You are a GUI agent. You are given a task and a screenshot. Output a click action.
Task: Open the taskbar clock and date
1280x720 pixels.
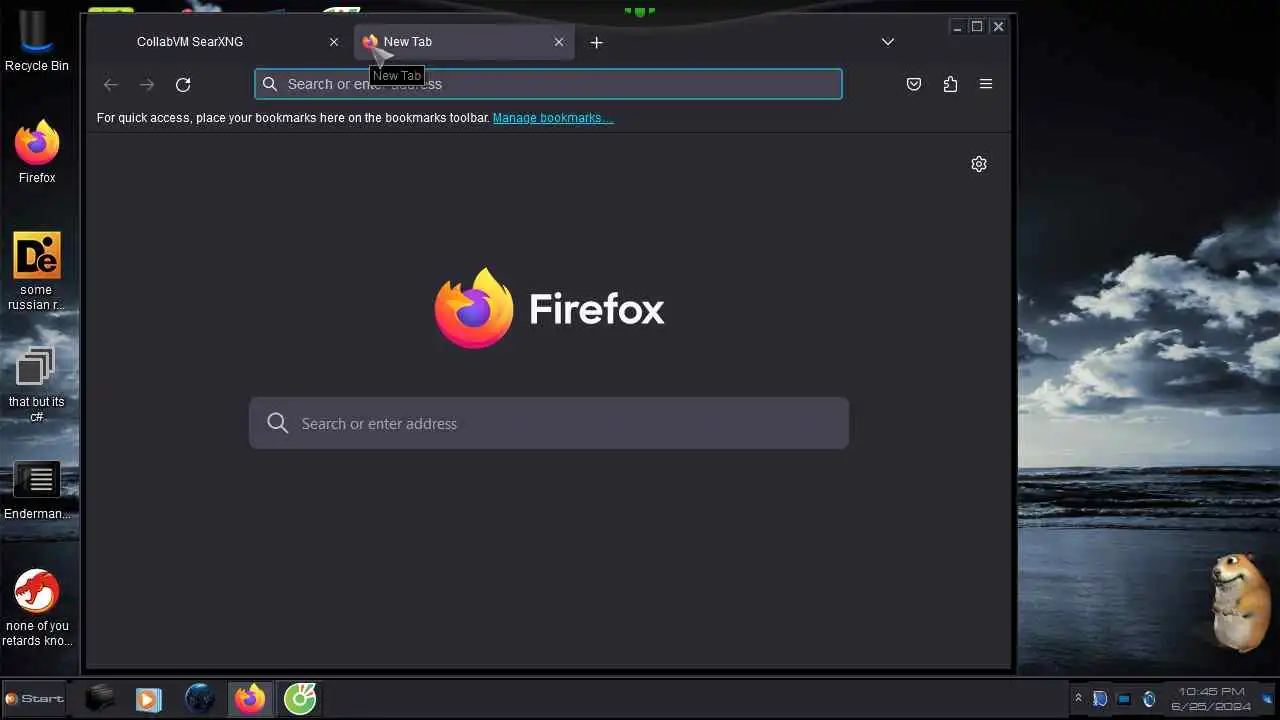coord(1212,699)
